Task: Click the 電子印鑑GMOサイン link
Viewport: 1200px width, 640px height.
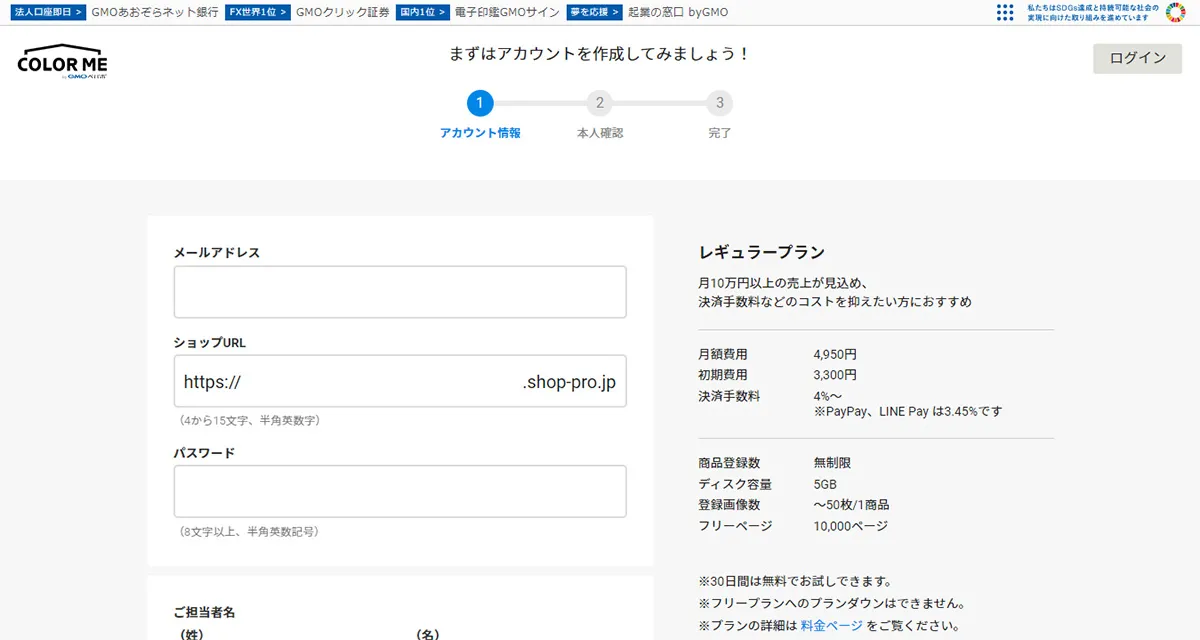Action: 508,12
